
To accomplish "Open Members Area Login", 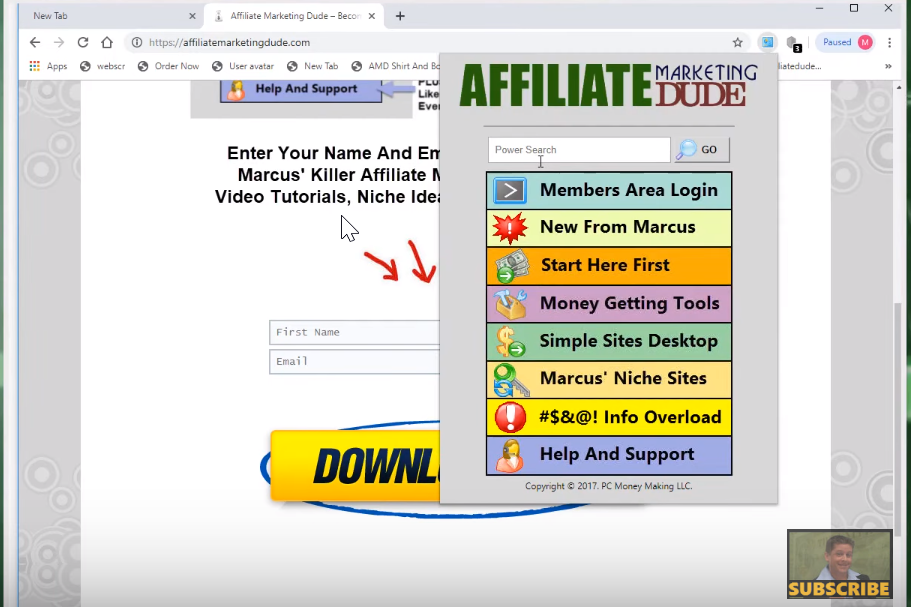I will coord(609,191).
